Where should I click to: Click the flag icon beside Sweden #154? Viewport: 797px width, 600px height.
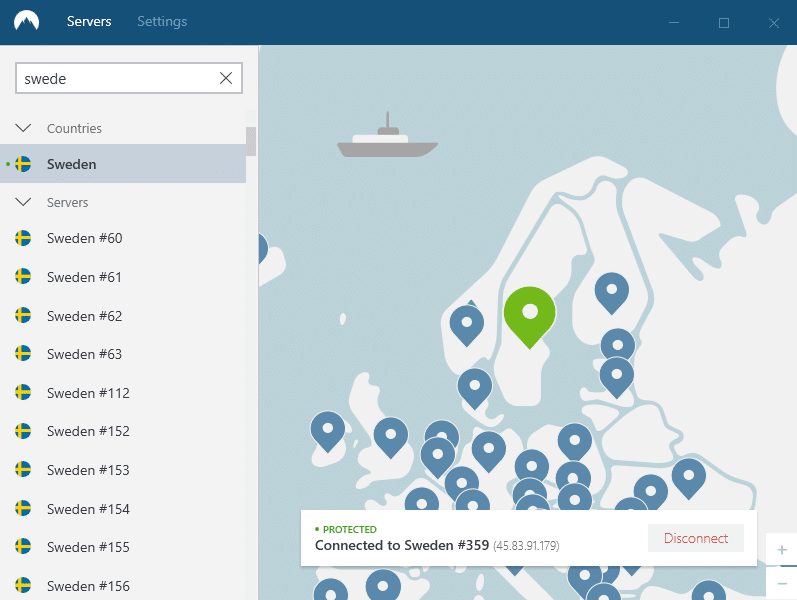(23, 508)
